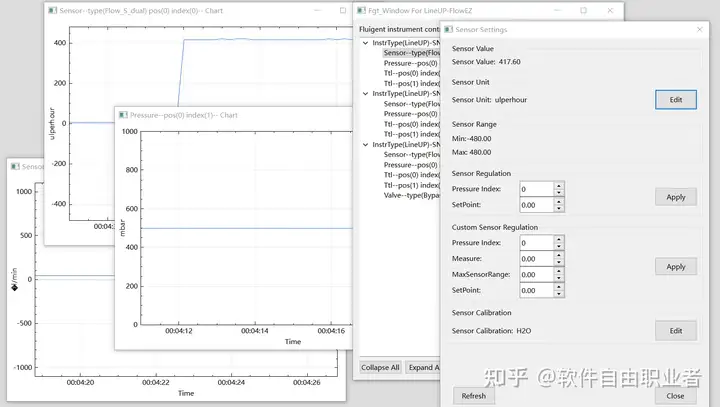Click the Expand All button in Fgt_Window
The image size is (720, 407).
pyautogui.click(x=423, y=367)
